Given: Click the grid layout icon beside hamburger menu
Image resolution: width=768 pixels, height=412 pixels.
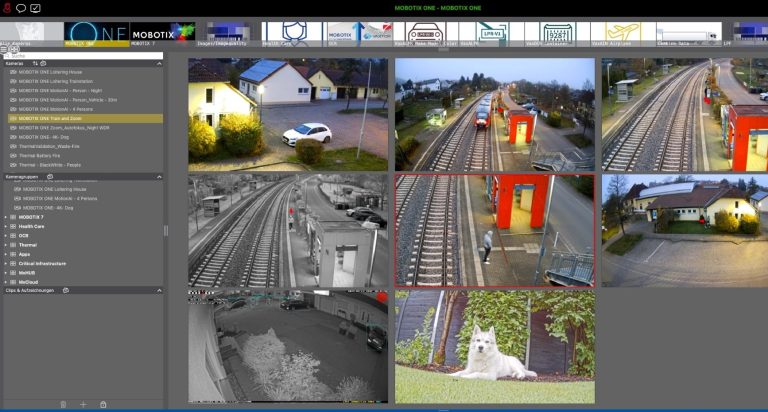Looking at the screenshot, I should coord(14,49).
